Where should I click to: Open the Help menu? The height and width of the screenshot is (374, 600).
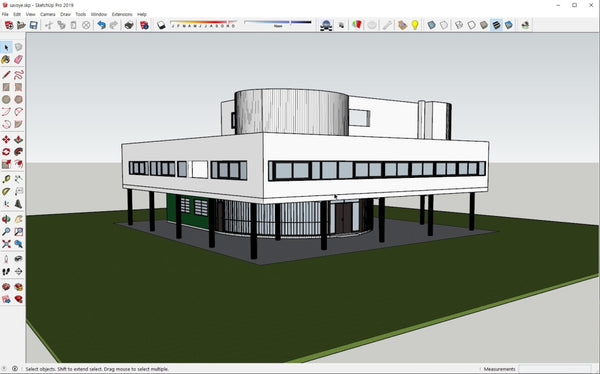point(142,14)
